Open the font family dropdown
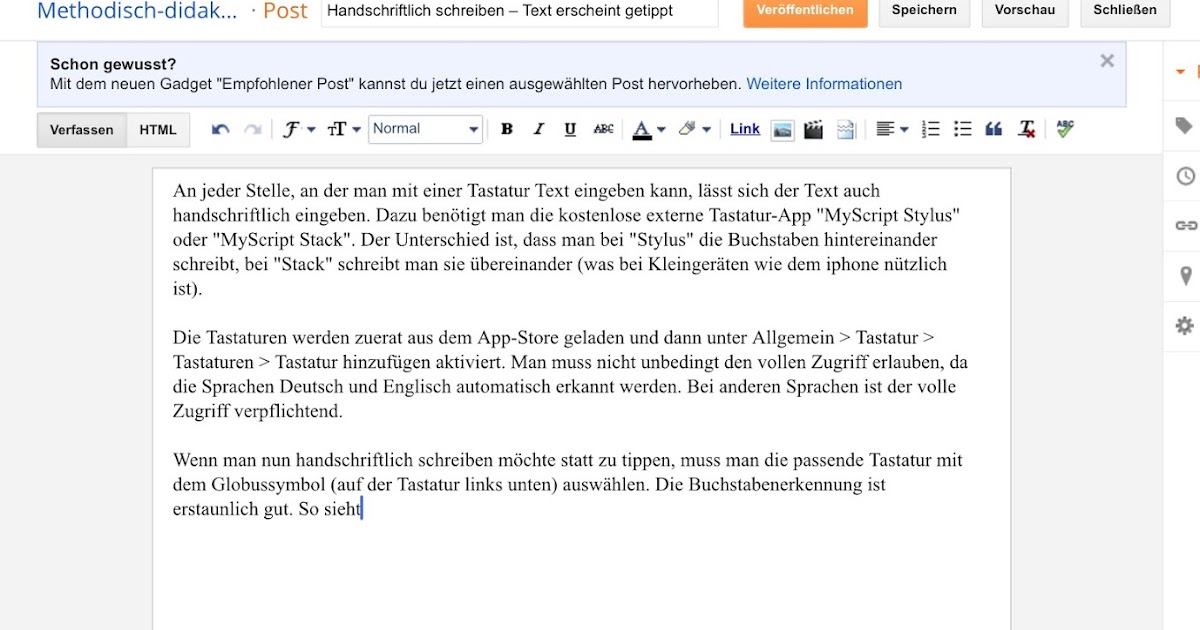The image size is (1200, 630). [298, 129]
